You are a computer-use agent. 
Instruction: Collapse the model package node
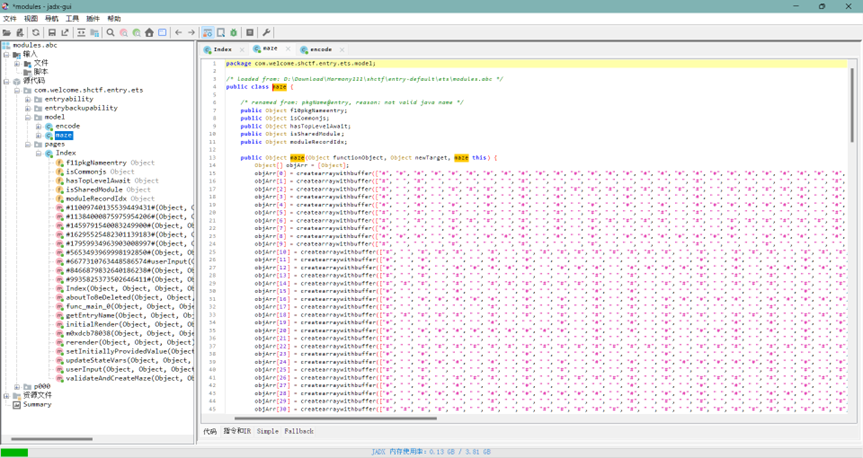pyautogui.click(x=28, y=117)
